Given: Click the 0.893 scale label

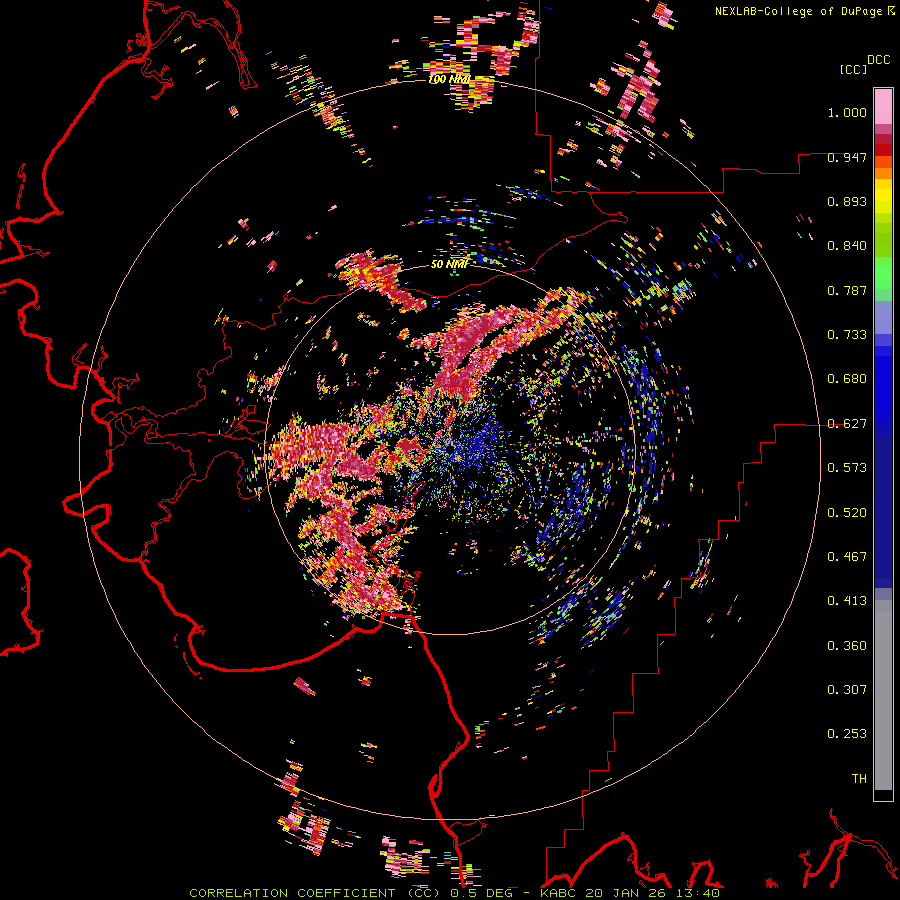Looking at the screenshot, I should click(x=847, y=201).
